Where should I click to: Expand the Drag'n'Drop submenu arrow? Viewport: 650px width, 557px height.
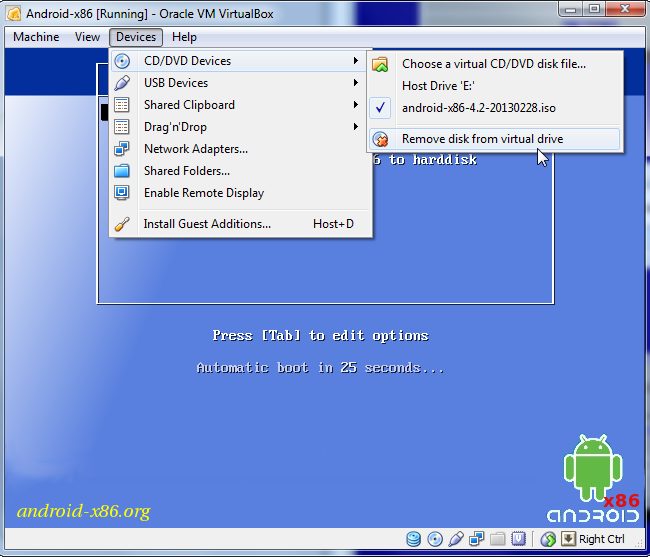[x=356, y=126]
